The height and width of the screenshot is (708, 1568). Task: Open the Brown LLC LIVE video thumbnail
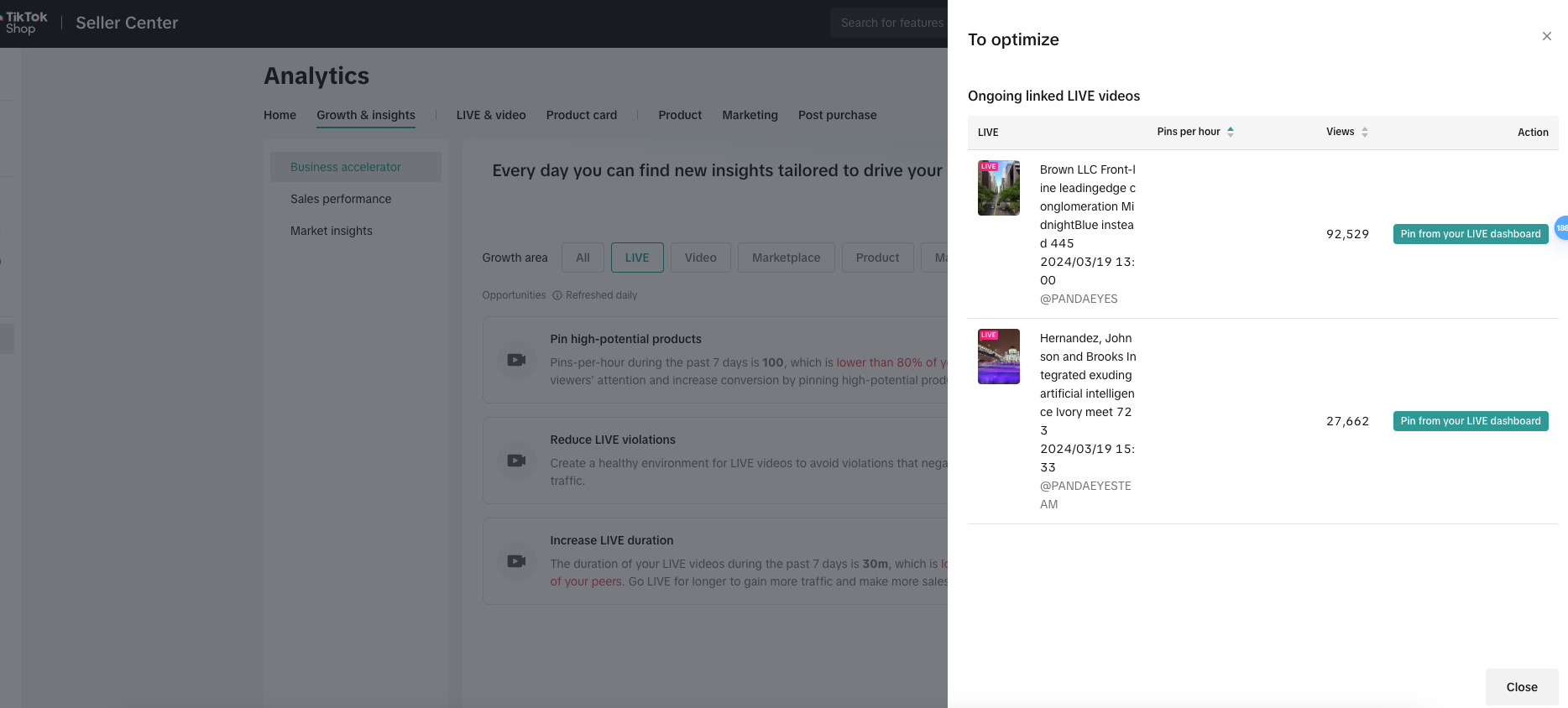click(998, 188)
